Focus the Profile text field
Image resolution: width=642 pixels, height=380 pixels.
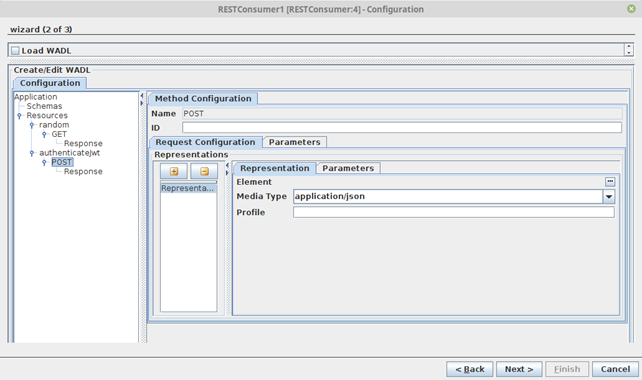click(x=454, y=212)
